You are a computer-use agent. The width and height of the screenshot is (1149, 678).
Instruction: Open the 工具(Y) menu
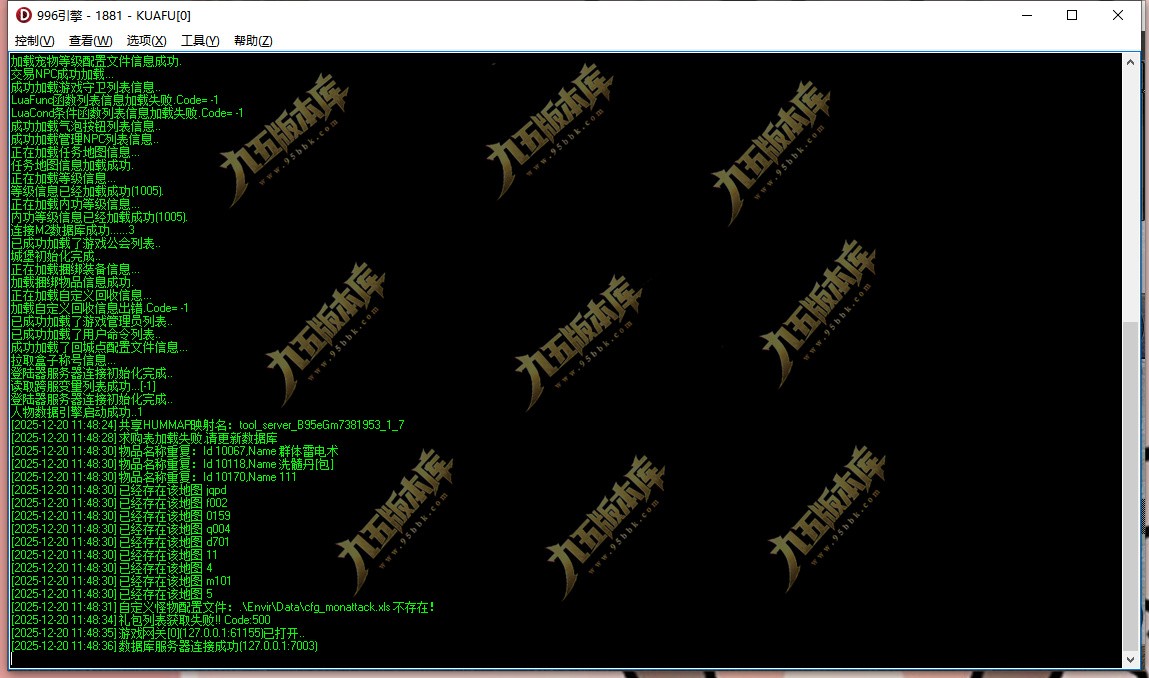[x=200, y=41]
